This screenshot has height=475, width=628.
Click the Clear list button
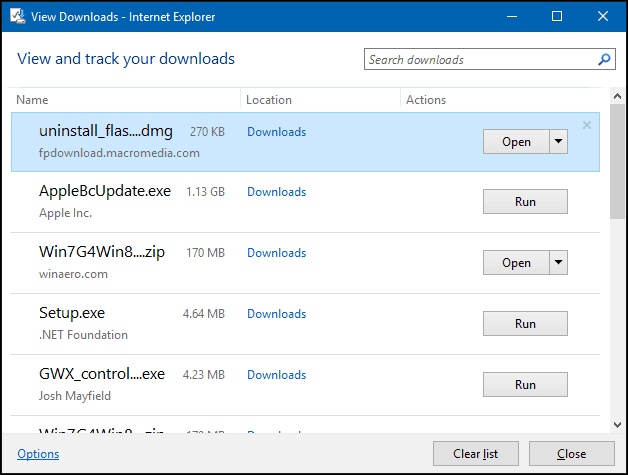tap(476, 453)
